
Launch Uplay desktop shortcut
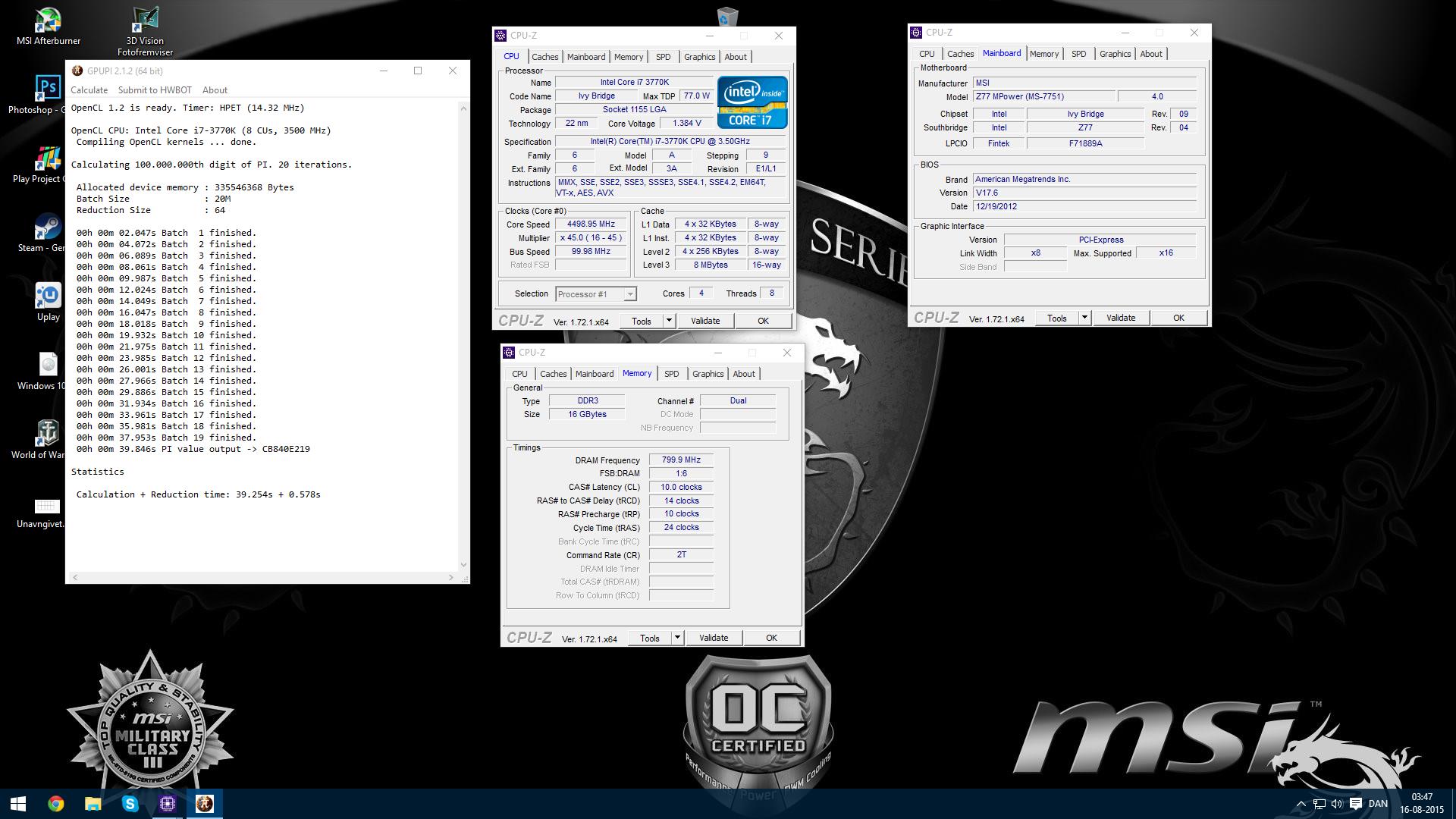pos(49,302)
